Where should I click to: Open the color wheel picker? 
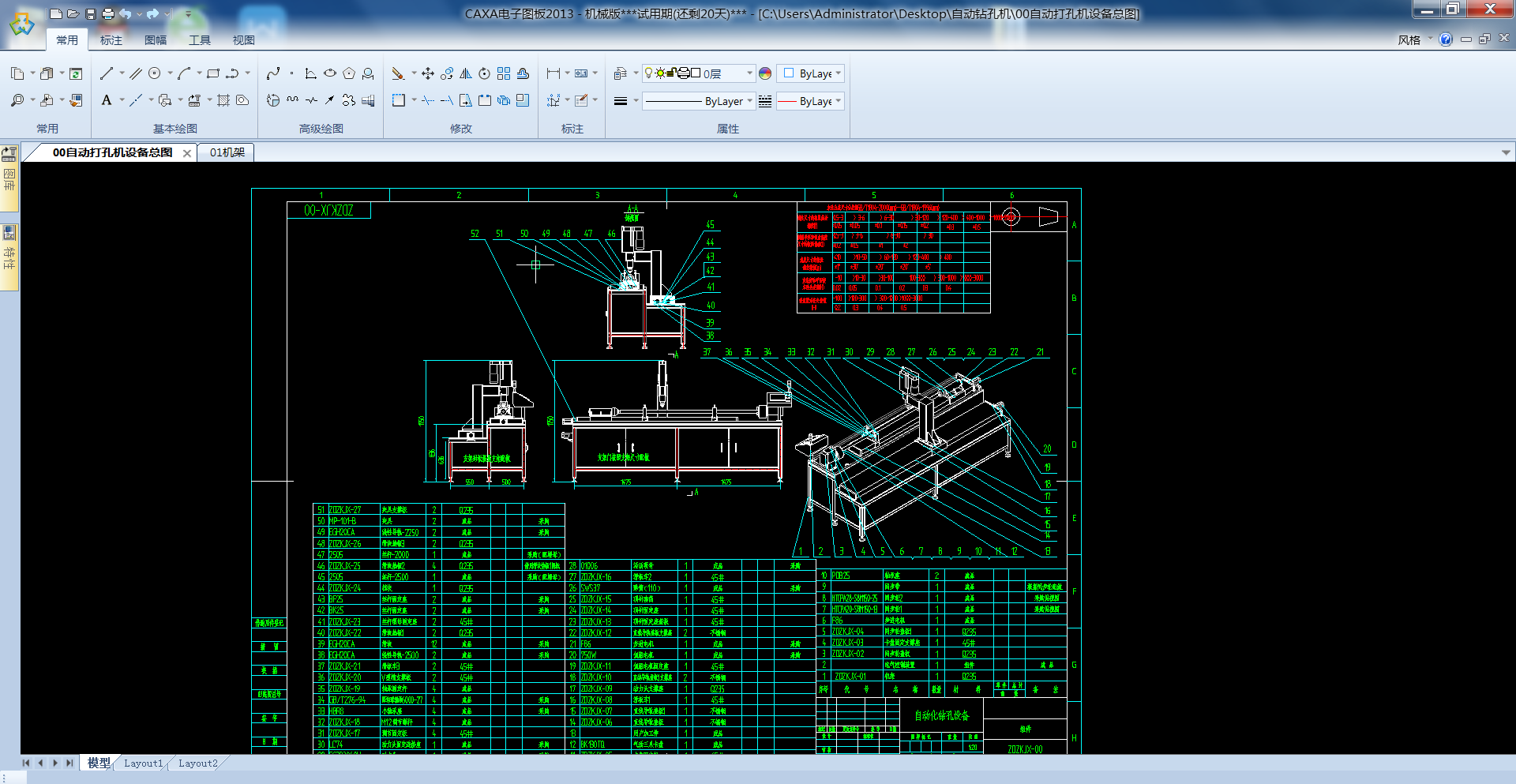pyautogui.click(x=765, y=73)
